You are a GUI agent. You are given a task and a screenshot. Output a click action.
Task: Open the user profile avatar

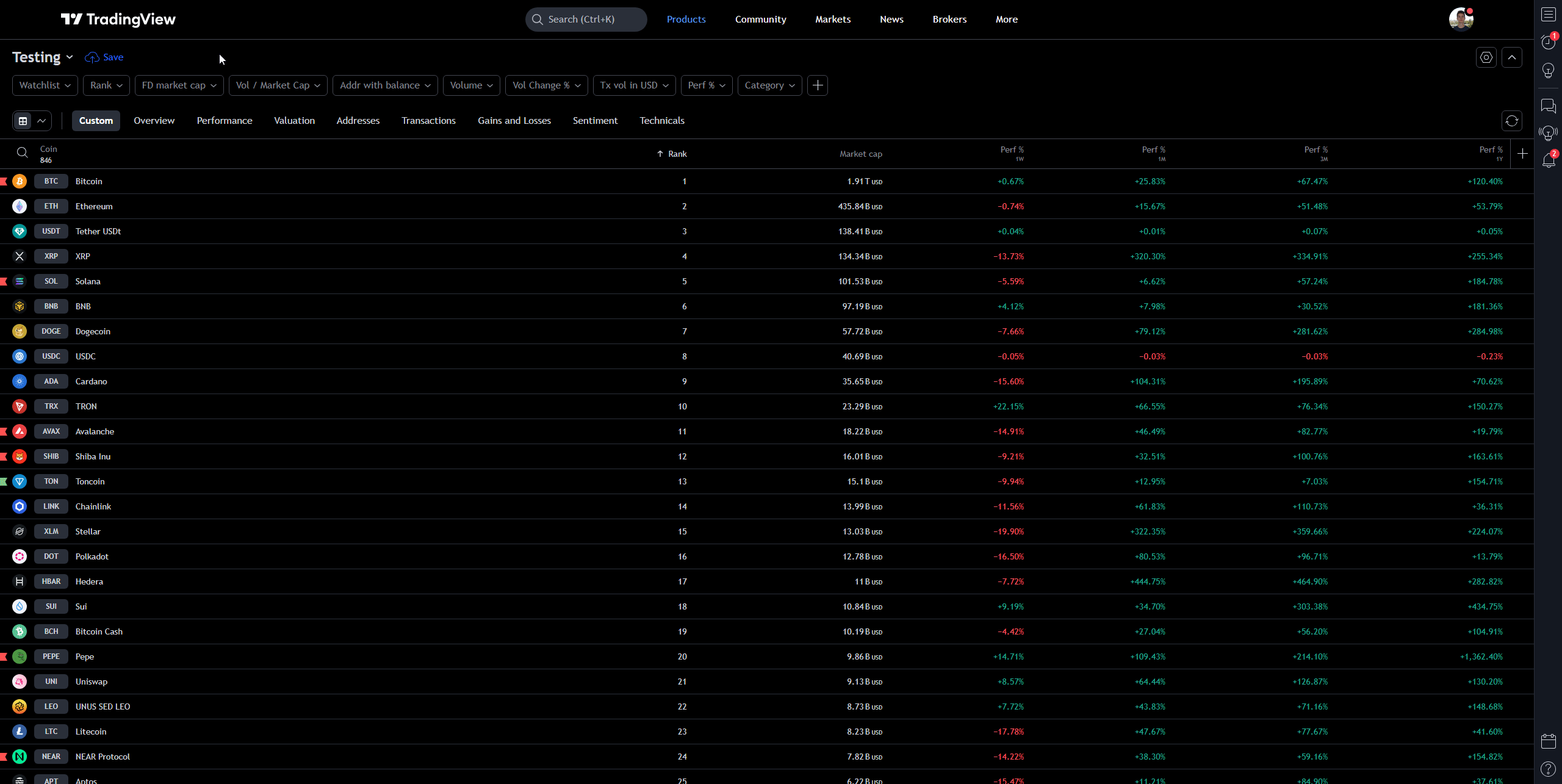tap(1461, 20)
